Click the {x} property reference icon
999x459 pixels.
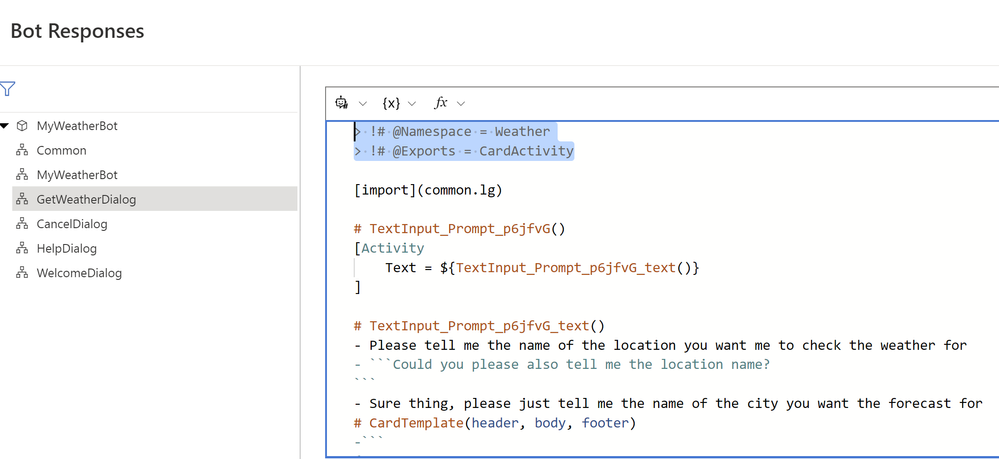pyautogui.click(x=391, y=103)
